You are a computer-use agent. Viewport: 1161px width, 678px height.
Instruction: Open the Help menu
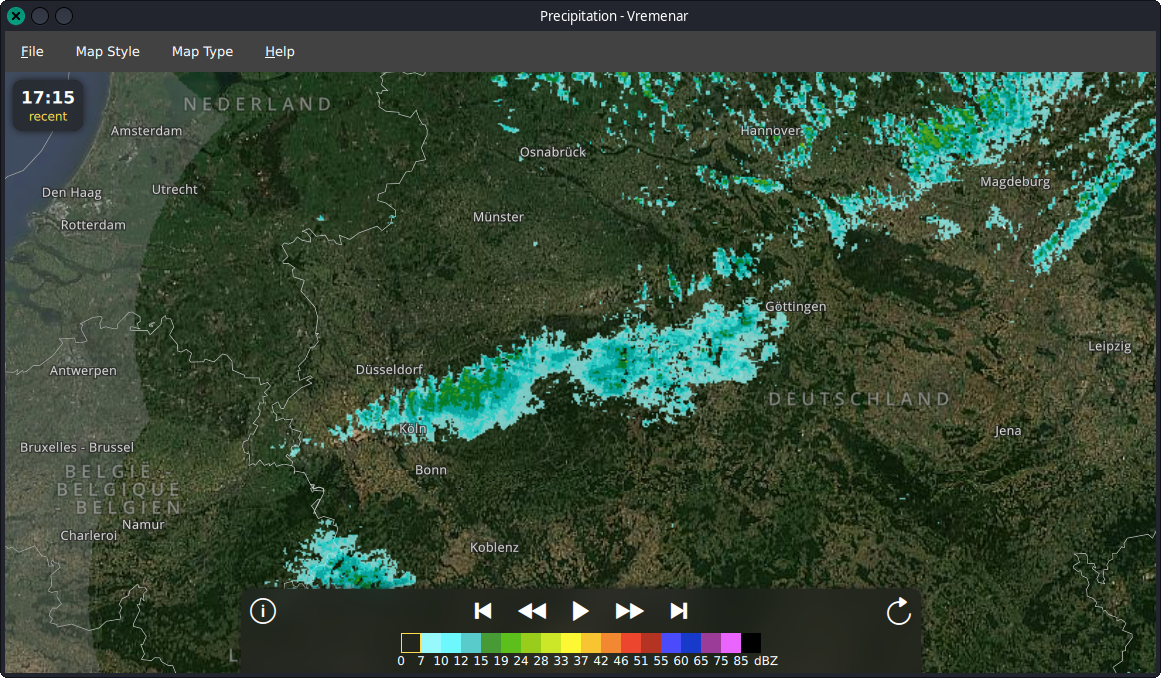tap(280, 51)
